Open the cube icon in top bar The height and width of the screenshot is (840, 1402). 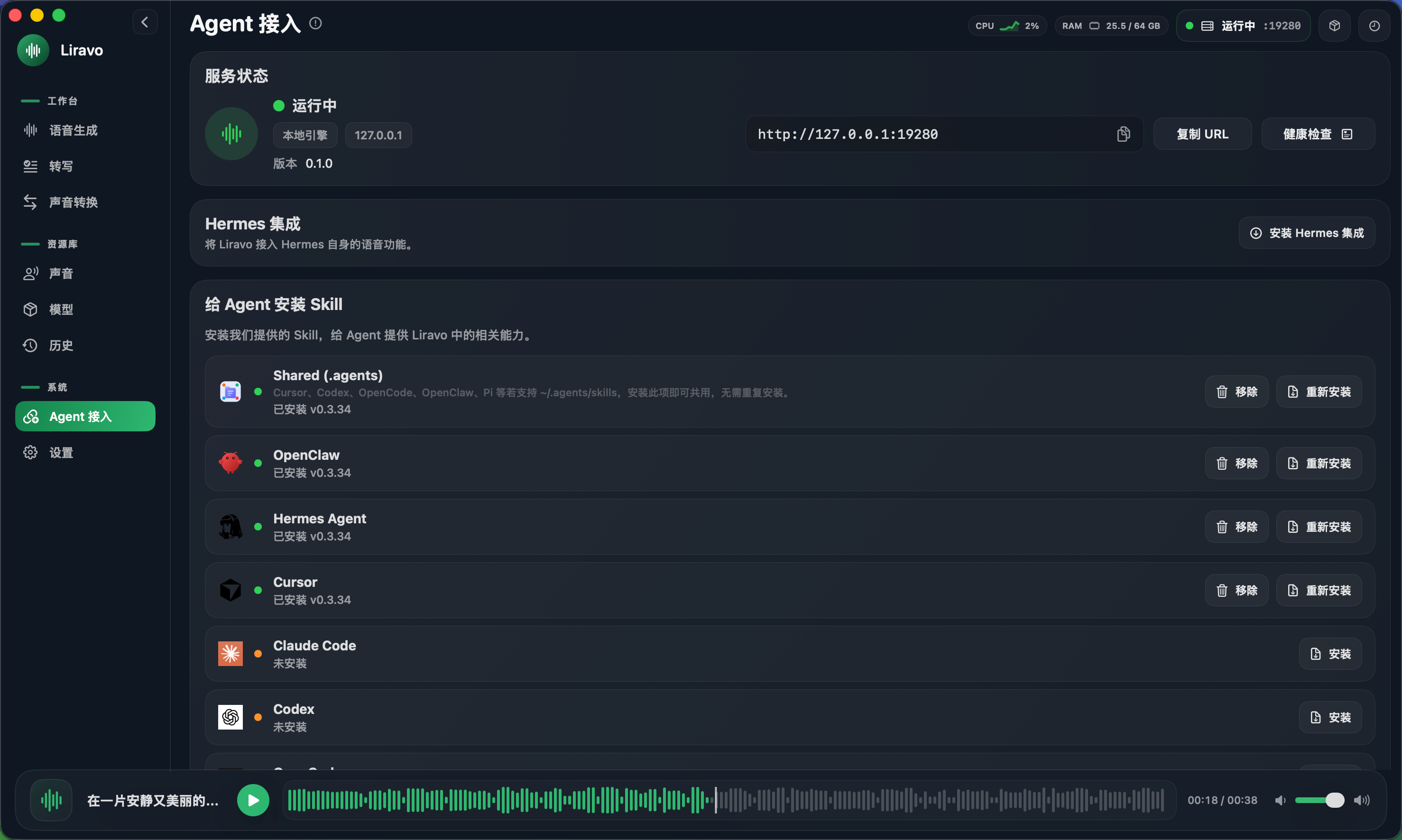point(1334,26)
